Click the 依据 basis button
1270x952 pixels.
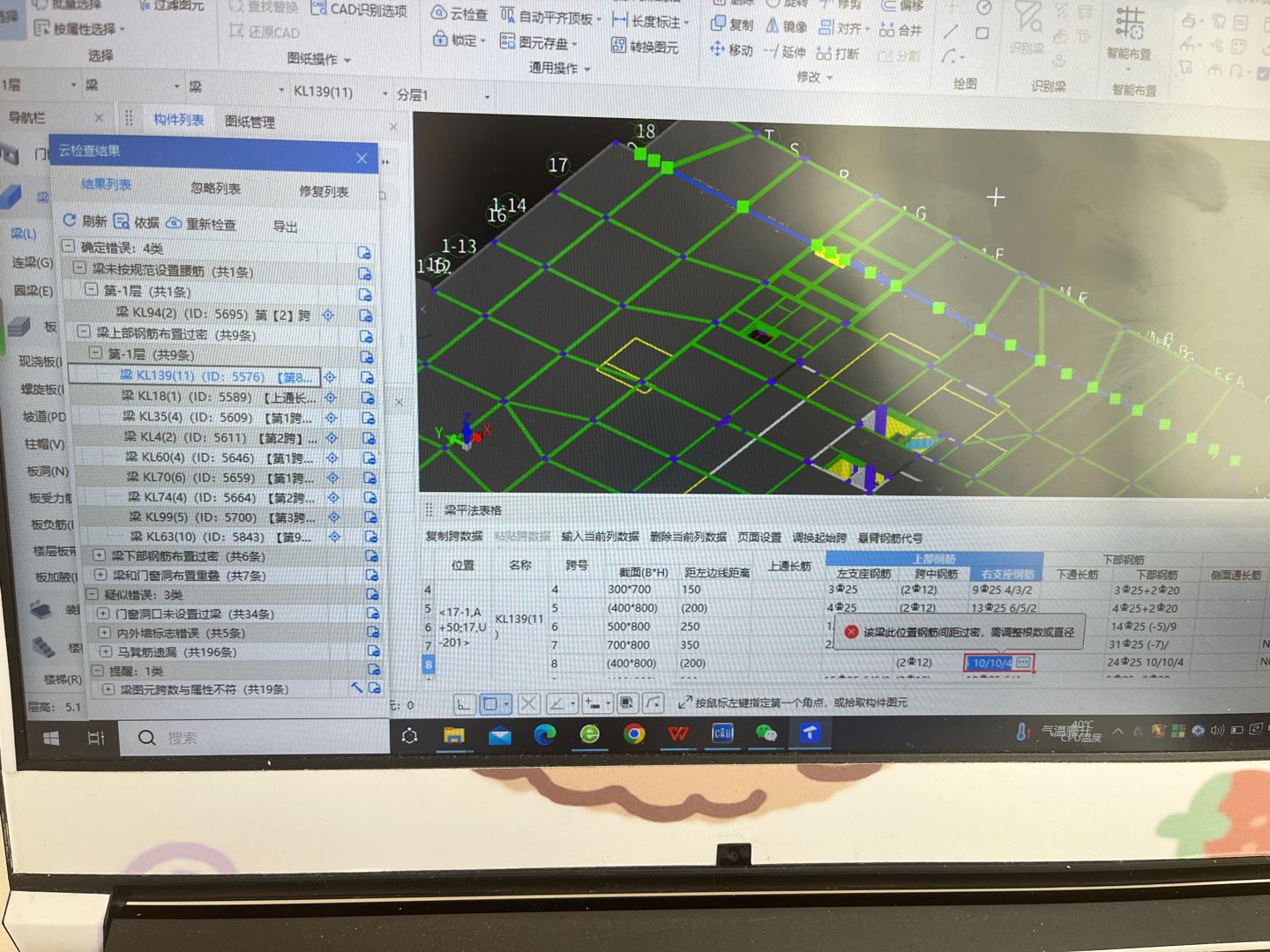[137, 222]
